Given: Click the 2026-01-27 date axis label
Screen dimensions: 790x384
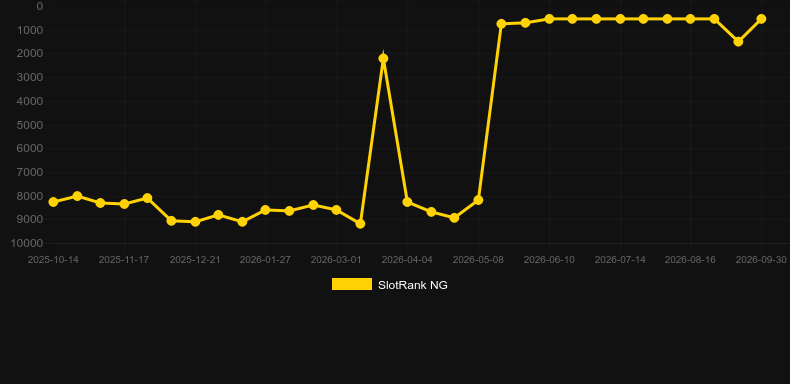Looking at the screenshot, I should (x=265, y=260).
